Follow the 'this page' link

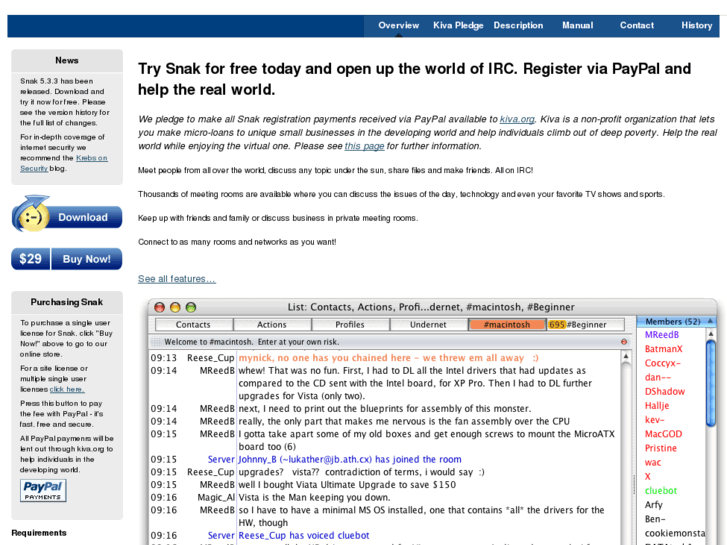click(364, 146)
